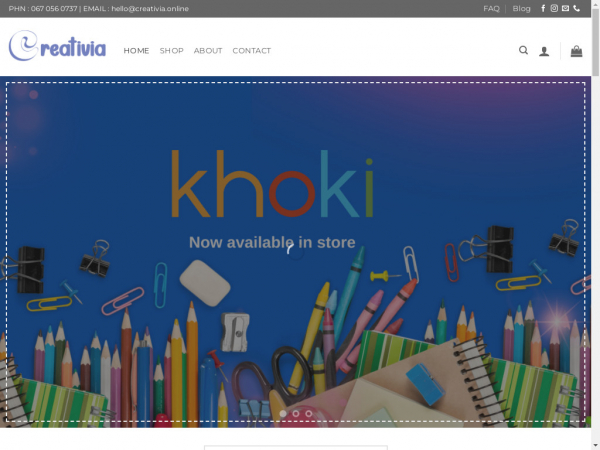
Task: Click the phone call icon
Action: click(x=576, y=8)
